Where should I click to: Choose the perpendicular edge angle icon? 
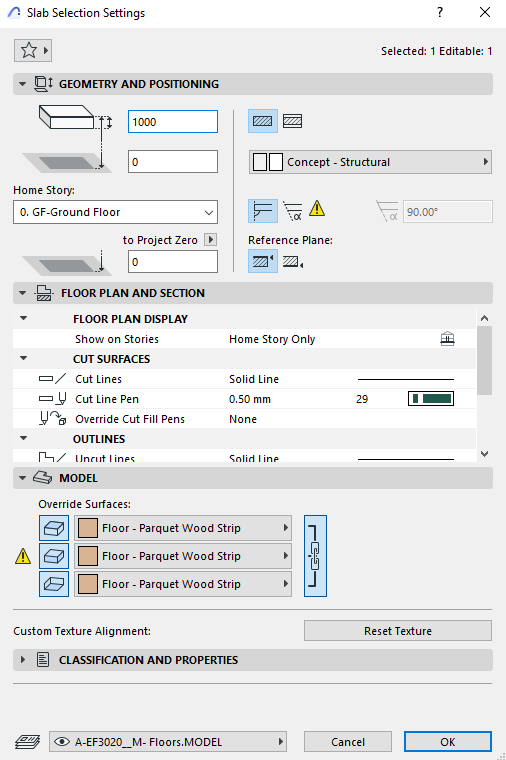point(263,211)
